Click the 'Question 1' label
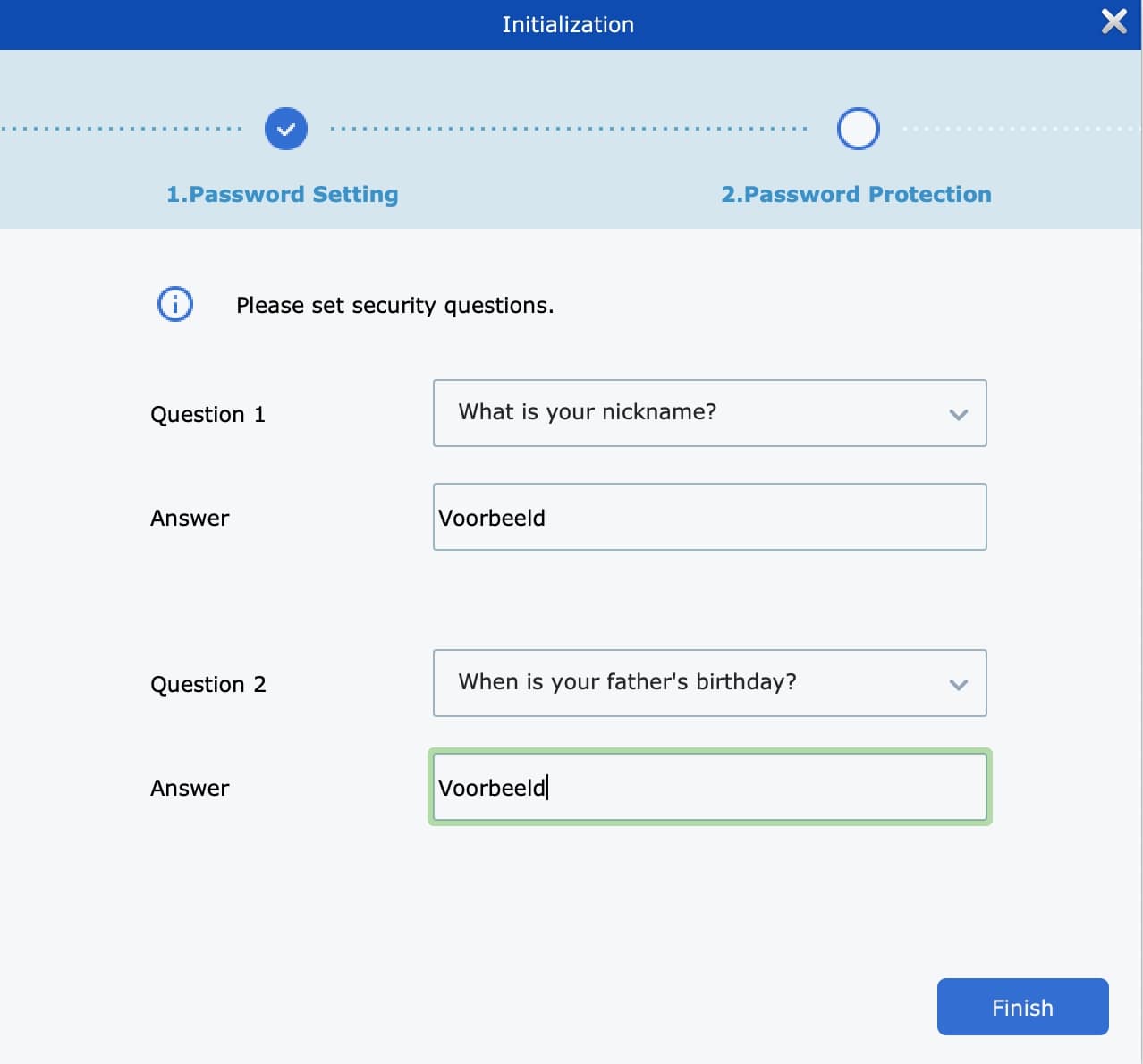1143x1064 pixels. coord(207,415)
